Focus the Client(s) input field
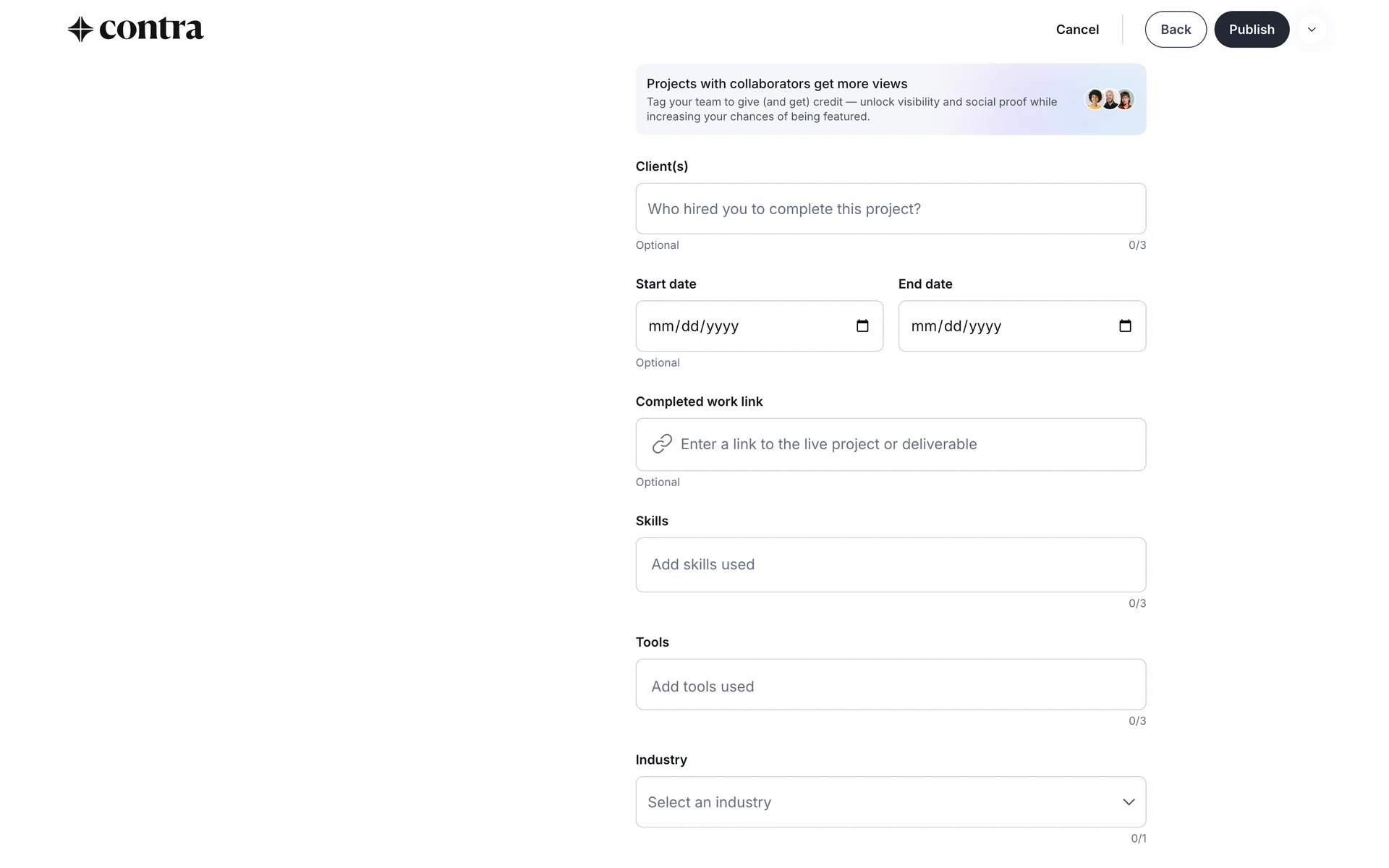 click(x=891, y=209)
